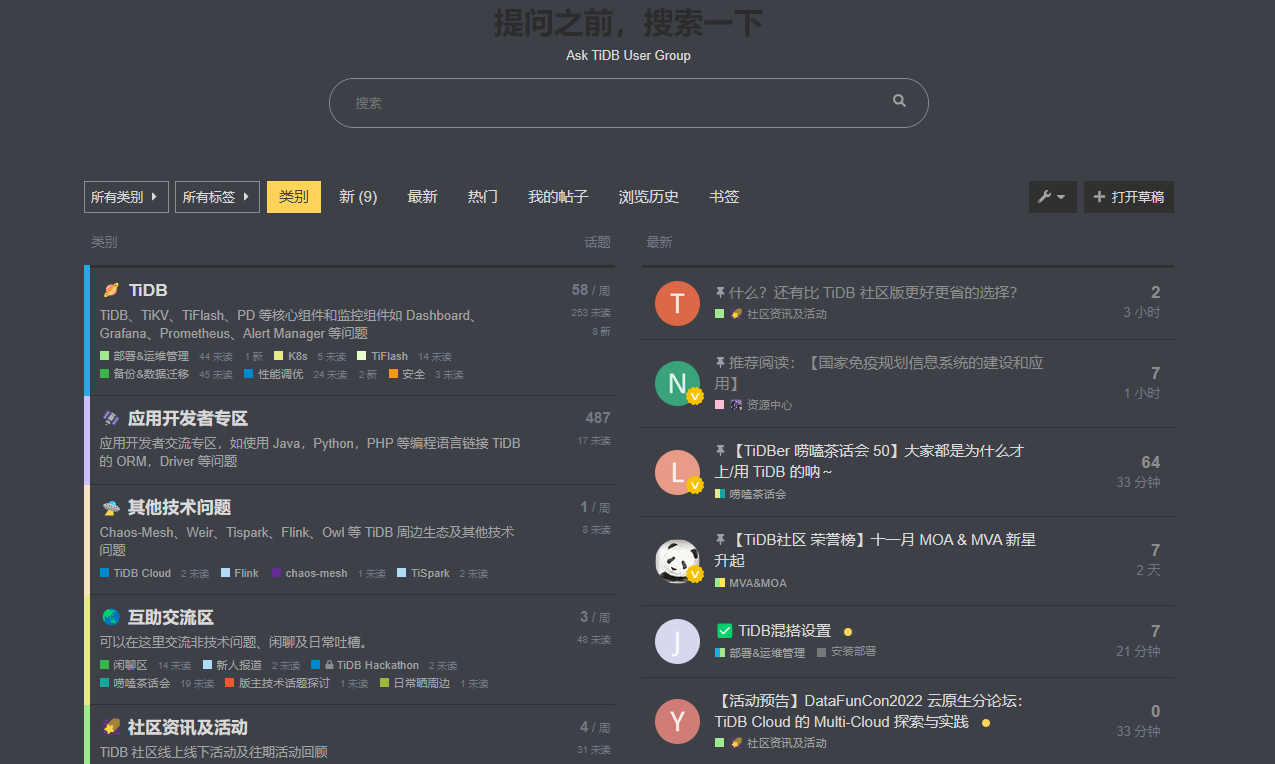Select the 新 (9) tab
This screenshot has width=1275, height=764.
(x=358, y=197)
